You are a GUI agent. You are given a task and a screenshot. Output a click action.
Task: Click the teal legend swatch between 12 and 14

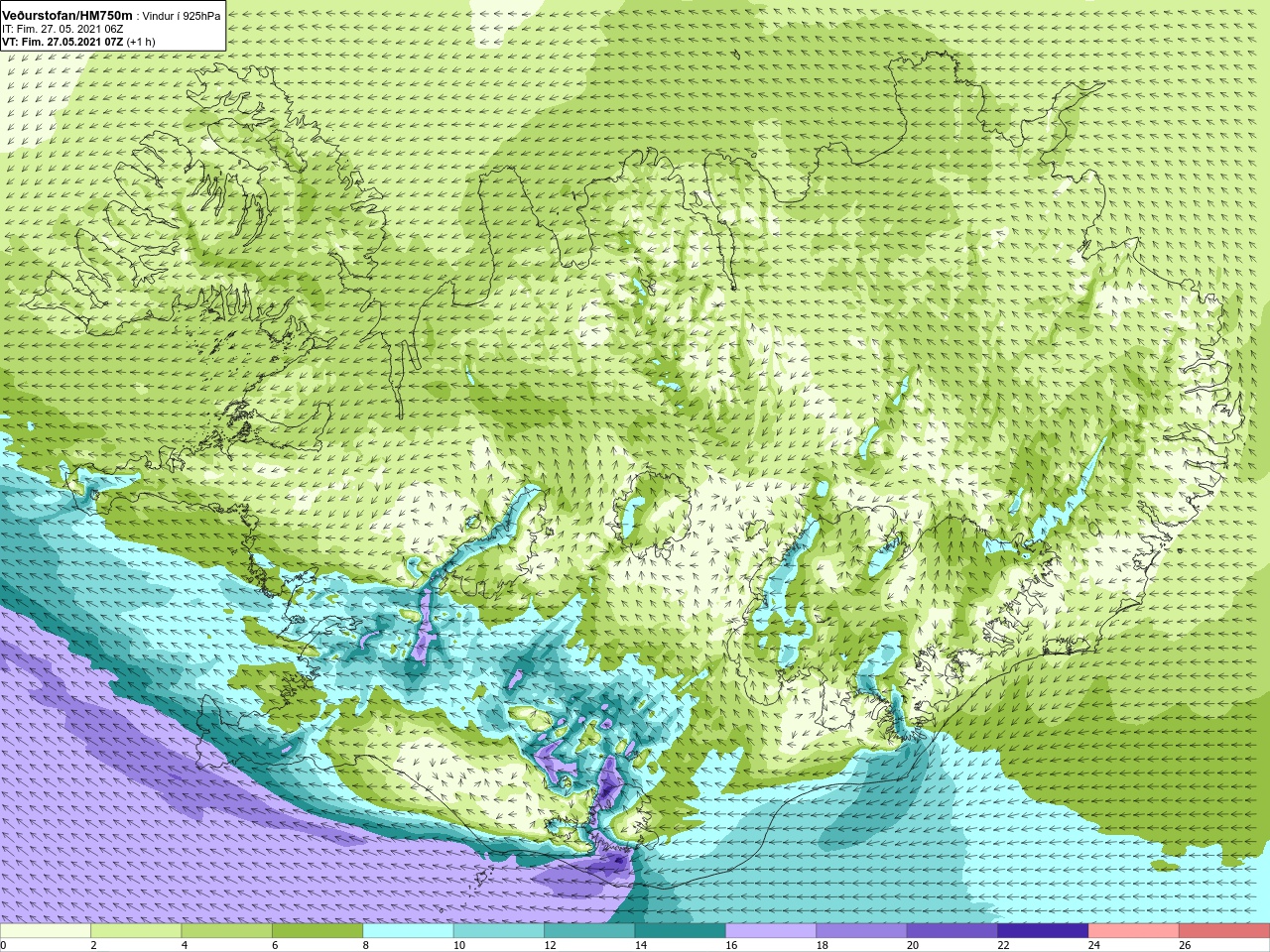(589, 931)
